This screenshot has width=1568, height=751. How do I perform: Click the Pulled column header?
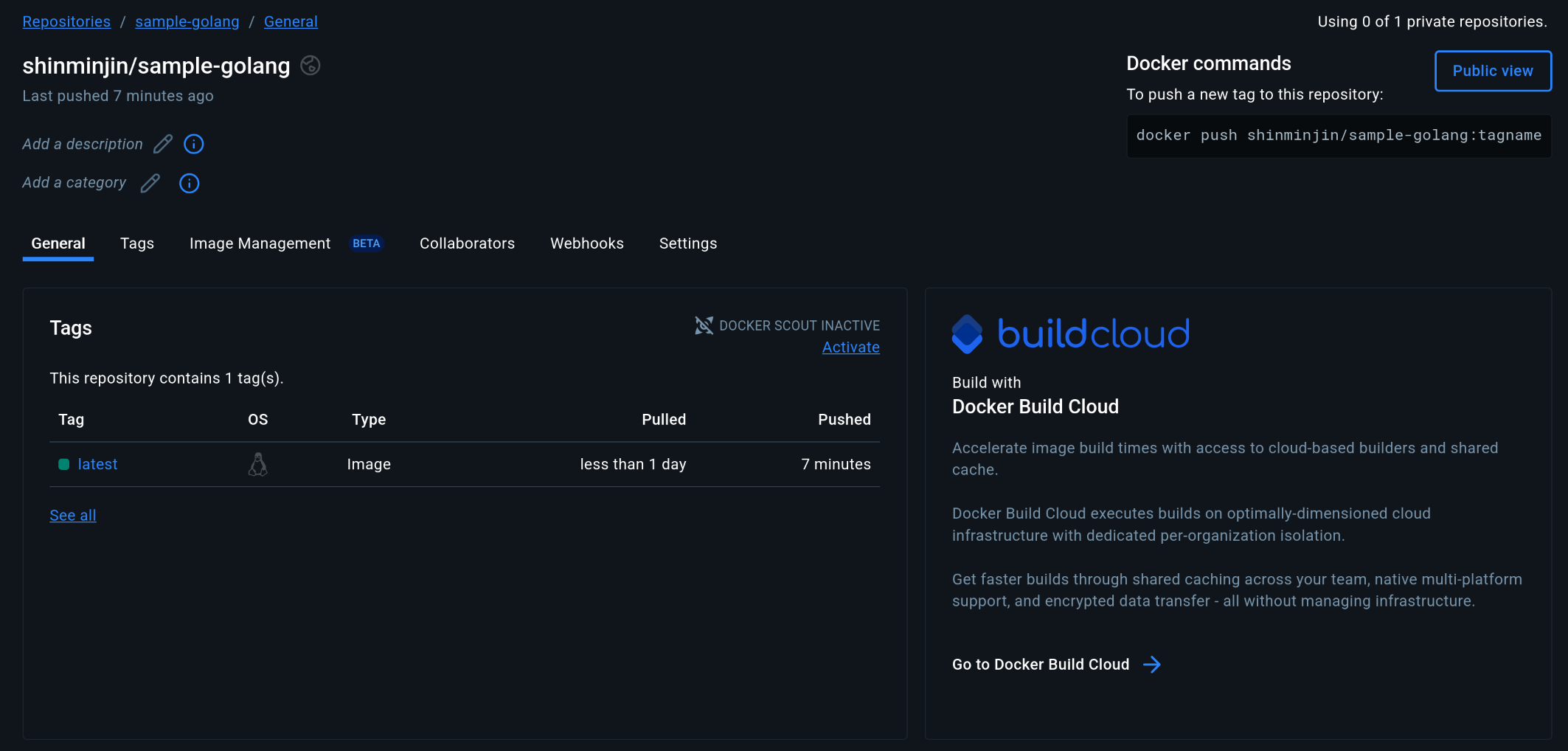coord(664,420)
